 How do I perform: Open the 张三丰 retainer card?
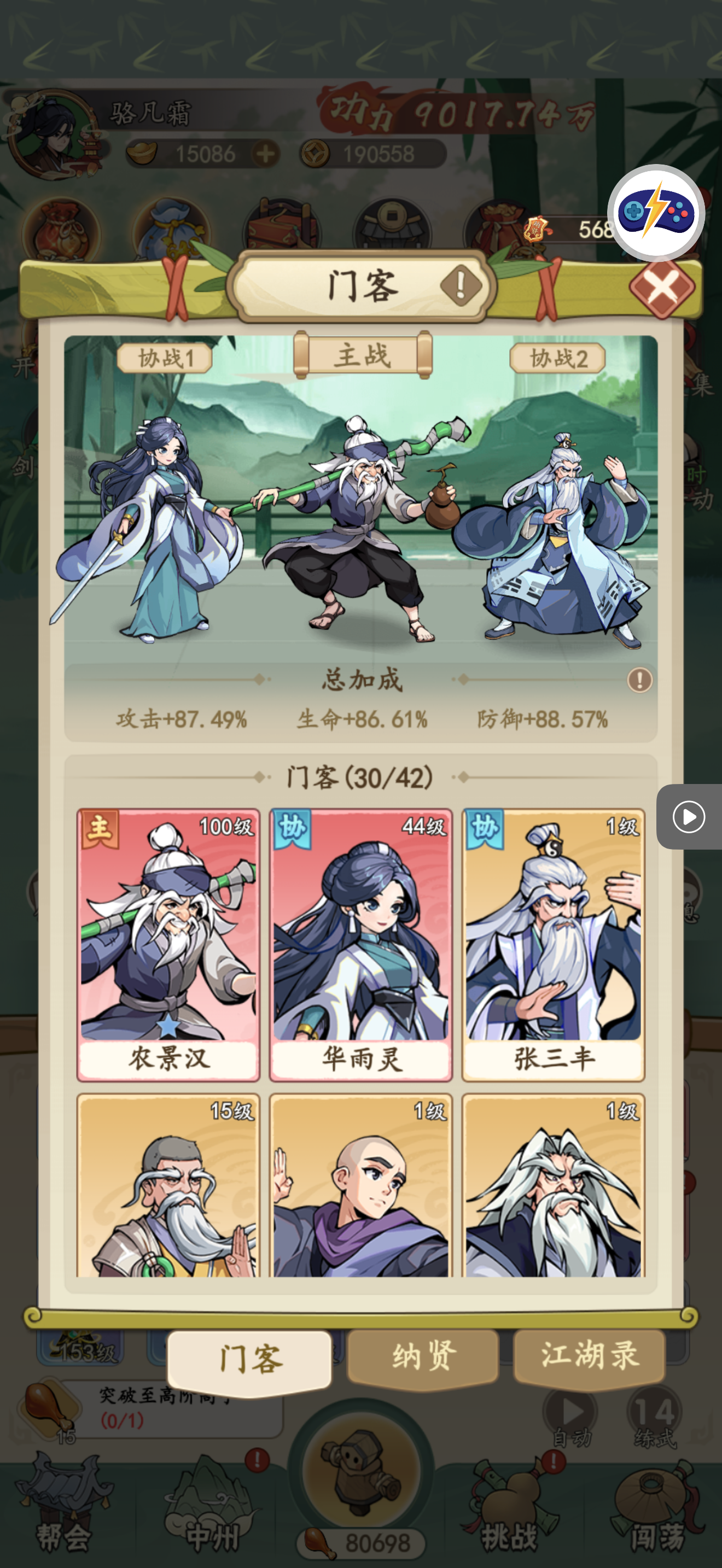554,945
